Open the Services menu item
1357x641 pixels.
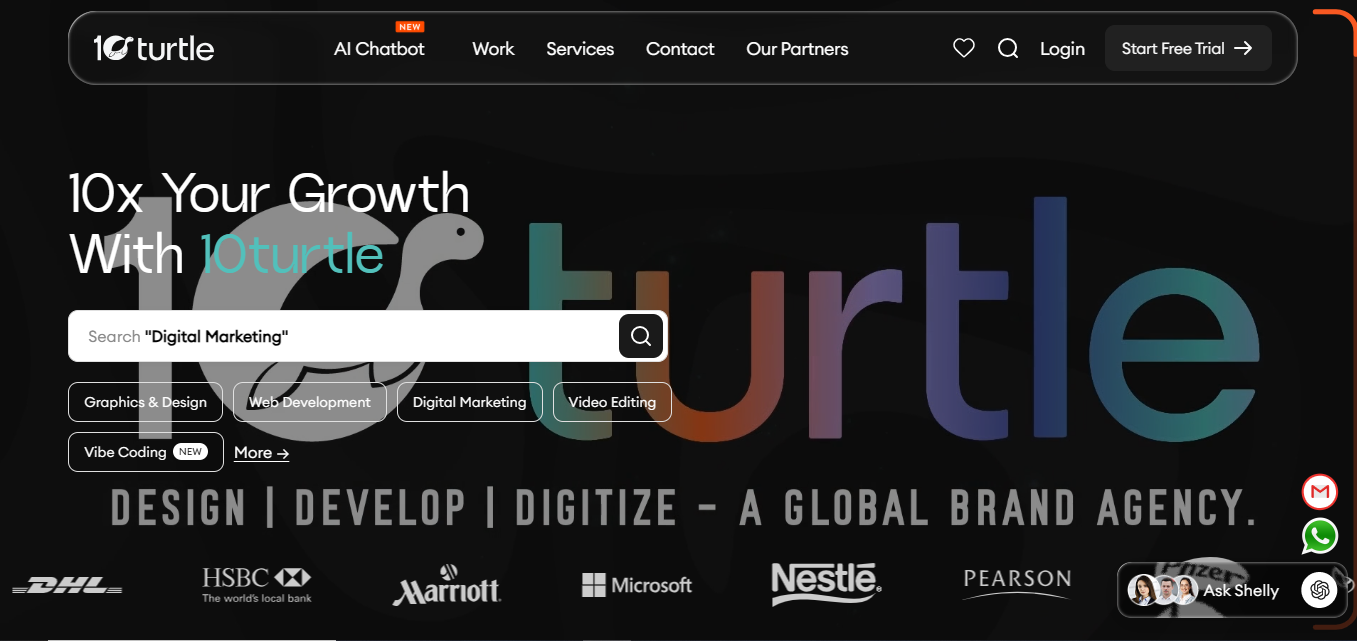tap(580, 48)
